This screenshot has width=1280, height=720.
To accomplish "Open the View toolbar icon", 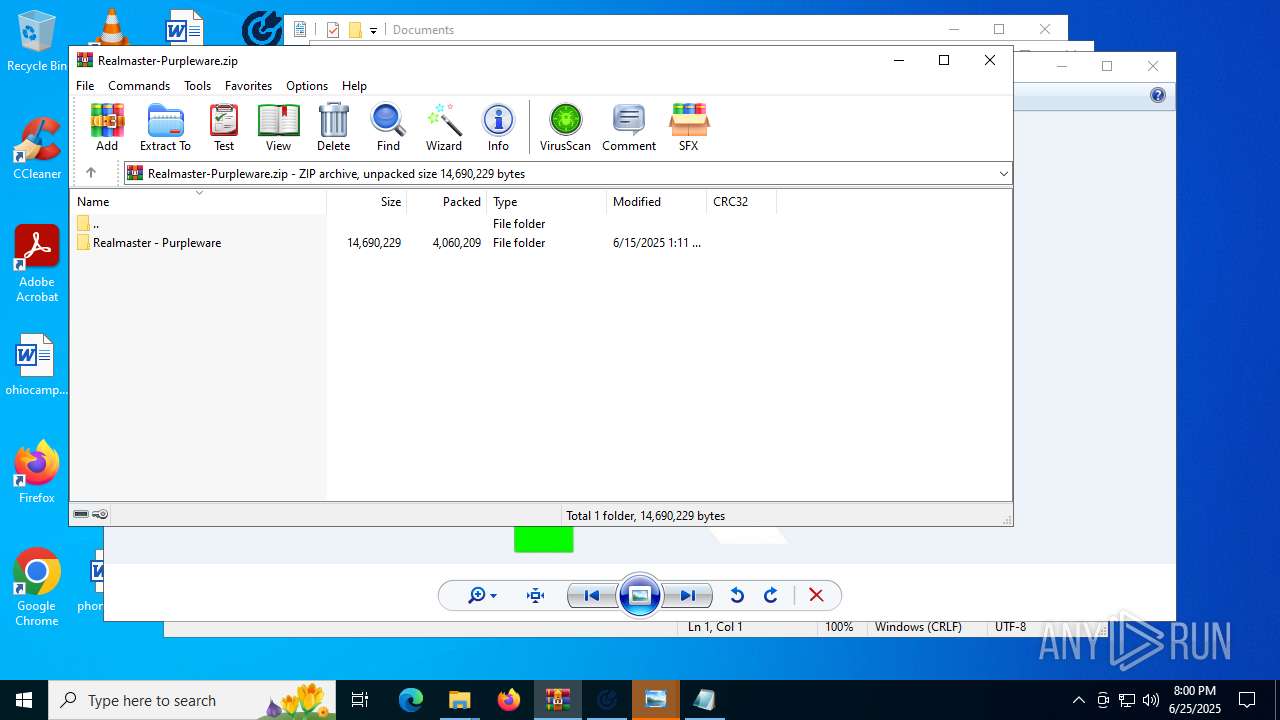I will click(278, 127).
